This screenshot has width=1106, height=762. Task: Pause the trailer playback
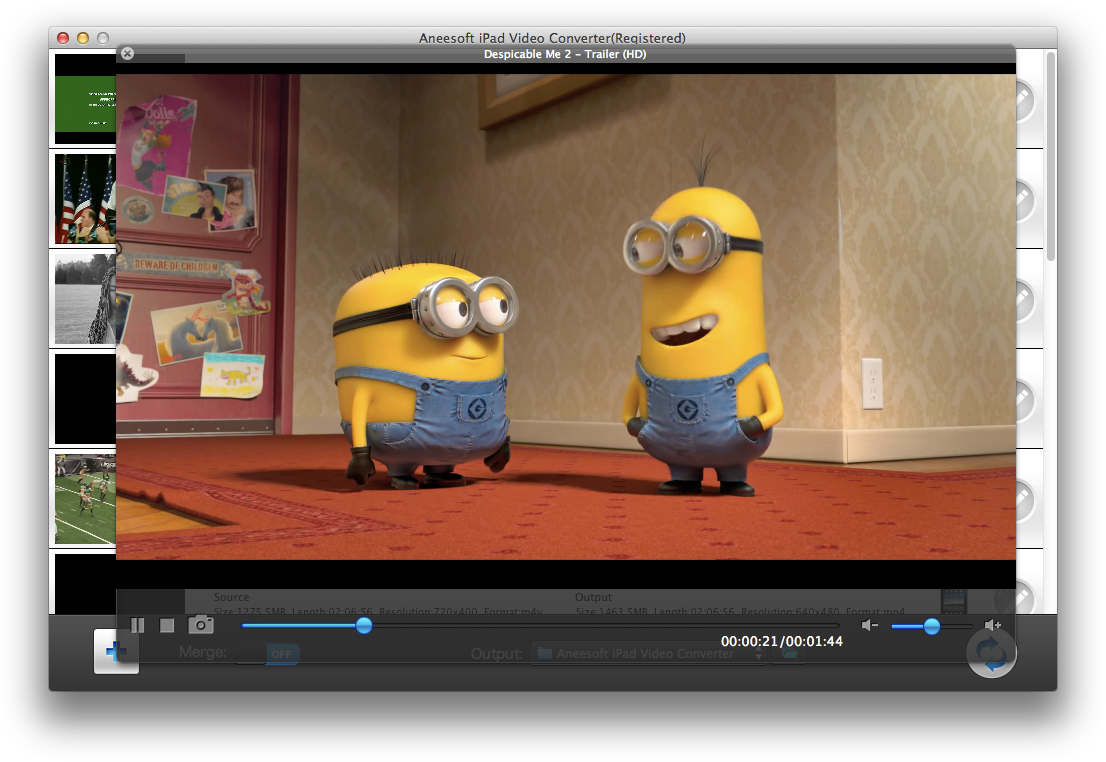[x=138, y=625]
